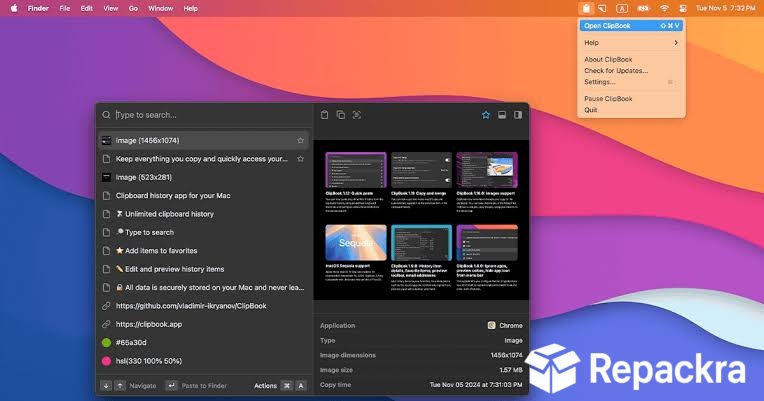This screenshot has width=764, height=401.
Task: Select All data is securely stored item
Action: tap(204, 287)
